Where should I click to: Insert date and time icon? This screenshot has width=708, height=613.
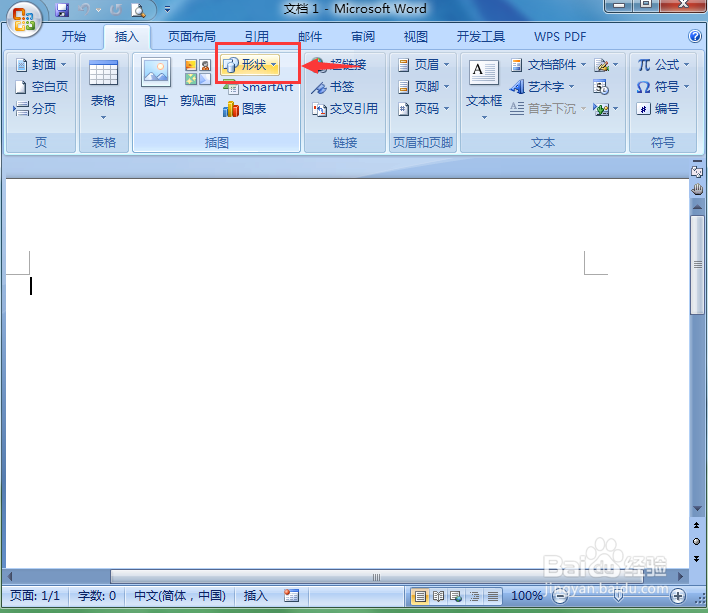point(601,87)
